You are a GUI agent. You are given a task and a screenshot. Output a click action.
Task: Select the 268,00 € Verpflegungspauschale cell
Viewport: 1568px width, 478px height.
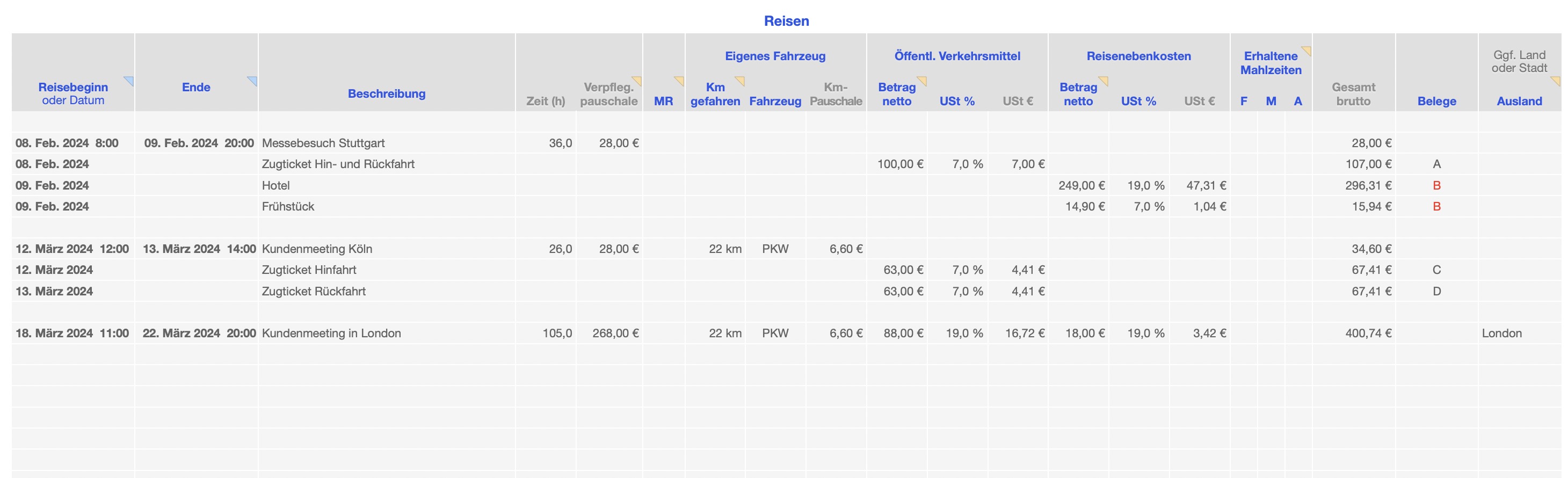click(x=615, y=334)
